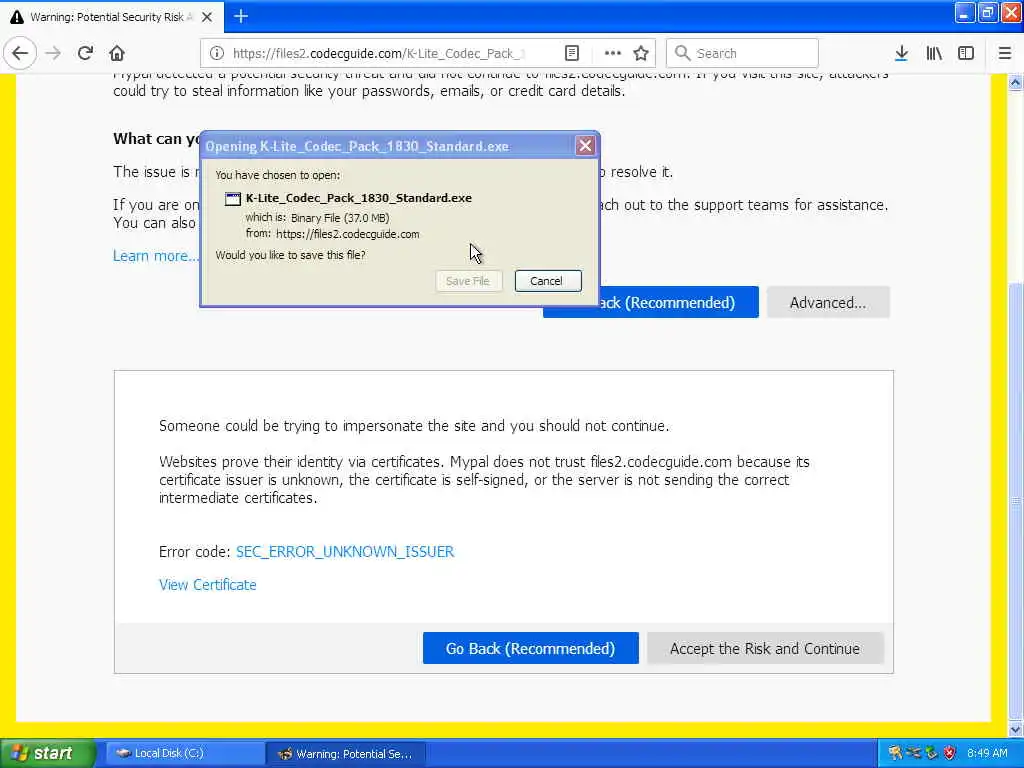Click the Warning: Potential Se... taskbar button
The image size is (1024, 768).
tap(346, 754)
